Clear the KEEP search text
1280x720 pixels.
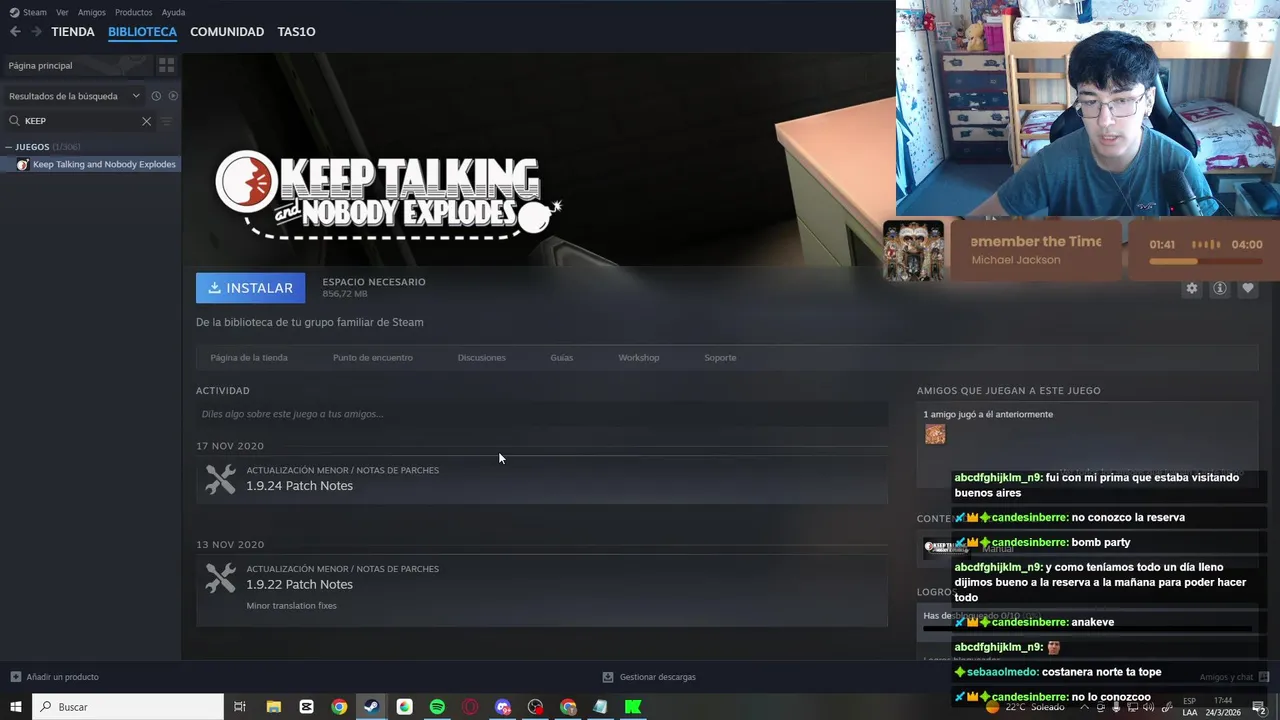tap(146, 121)
